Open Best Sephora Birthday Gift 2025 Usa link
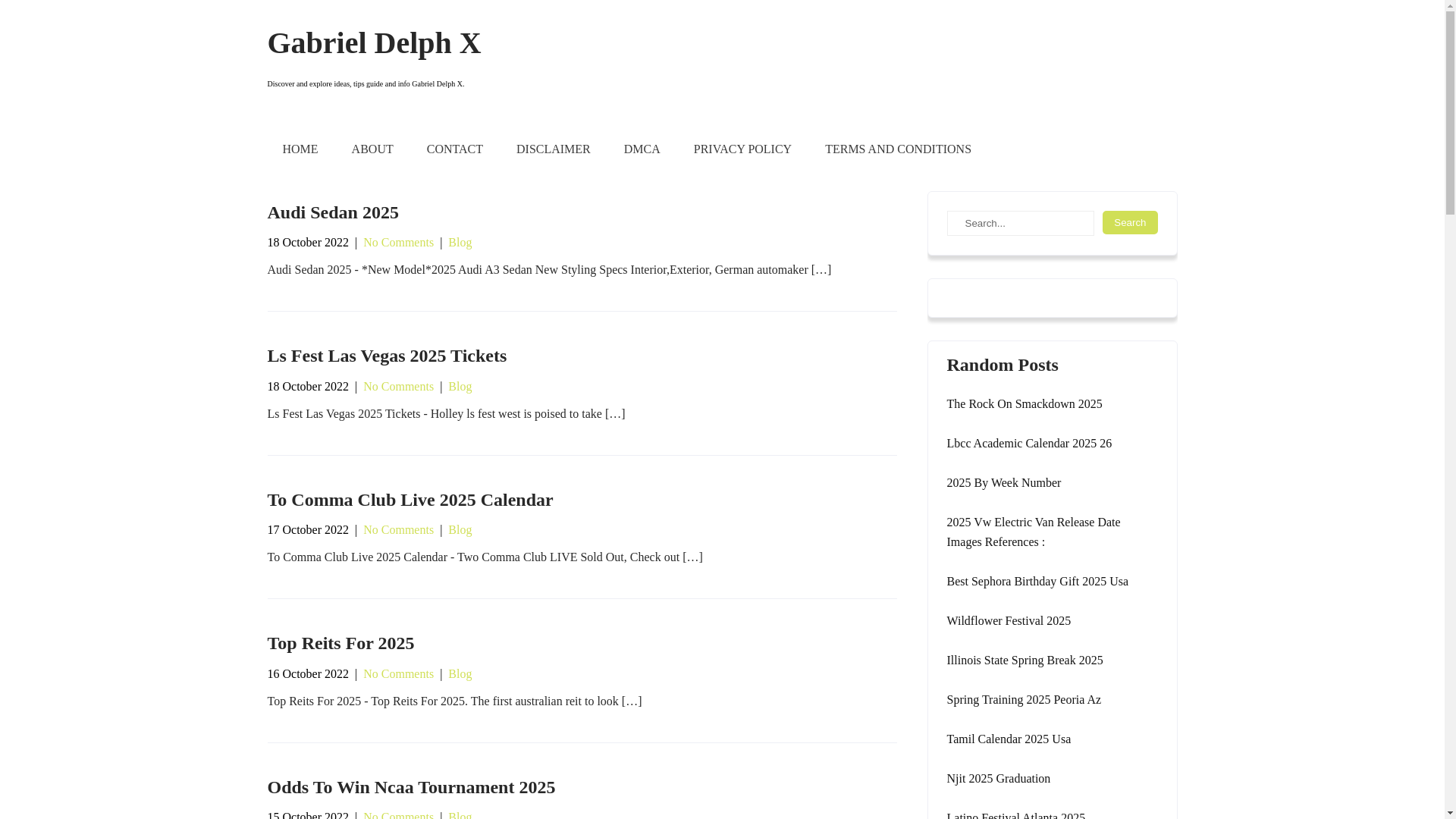 pos(1037,582)
